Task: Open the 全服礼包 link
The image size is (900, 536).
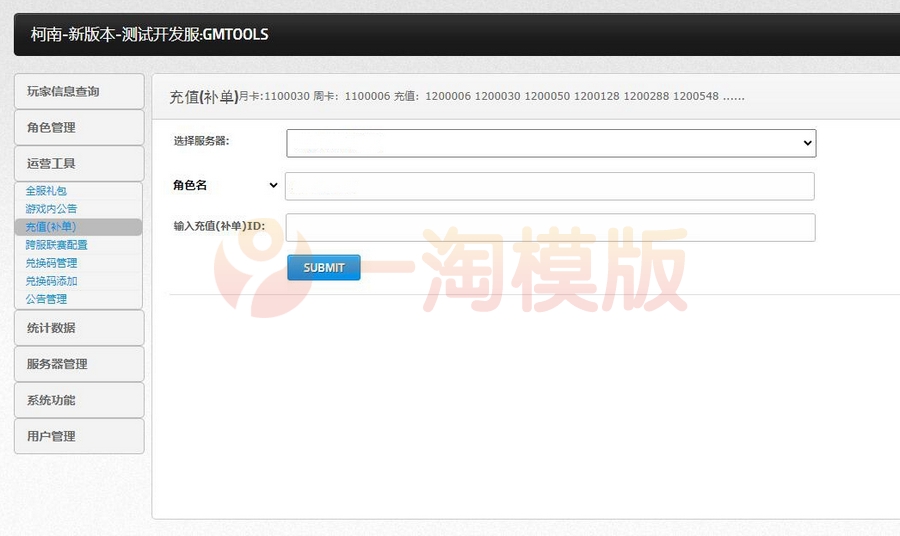Action: point(46,191)
